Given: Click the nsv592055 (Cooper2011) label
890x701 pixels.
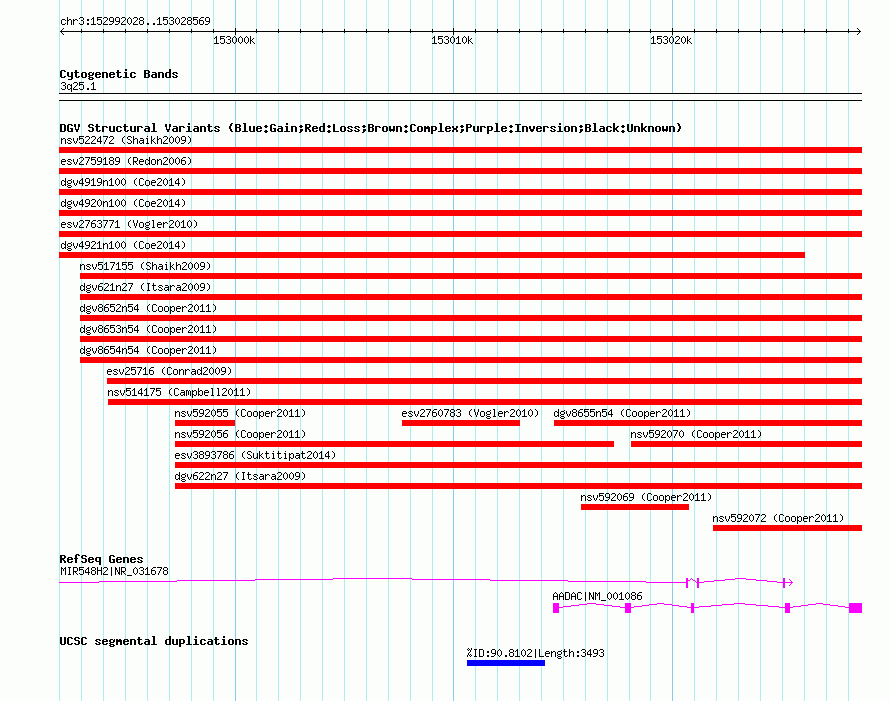Looking at the screenshot, I should tap(240, 413).
